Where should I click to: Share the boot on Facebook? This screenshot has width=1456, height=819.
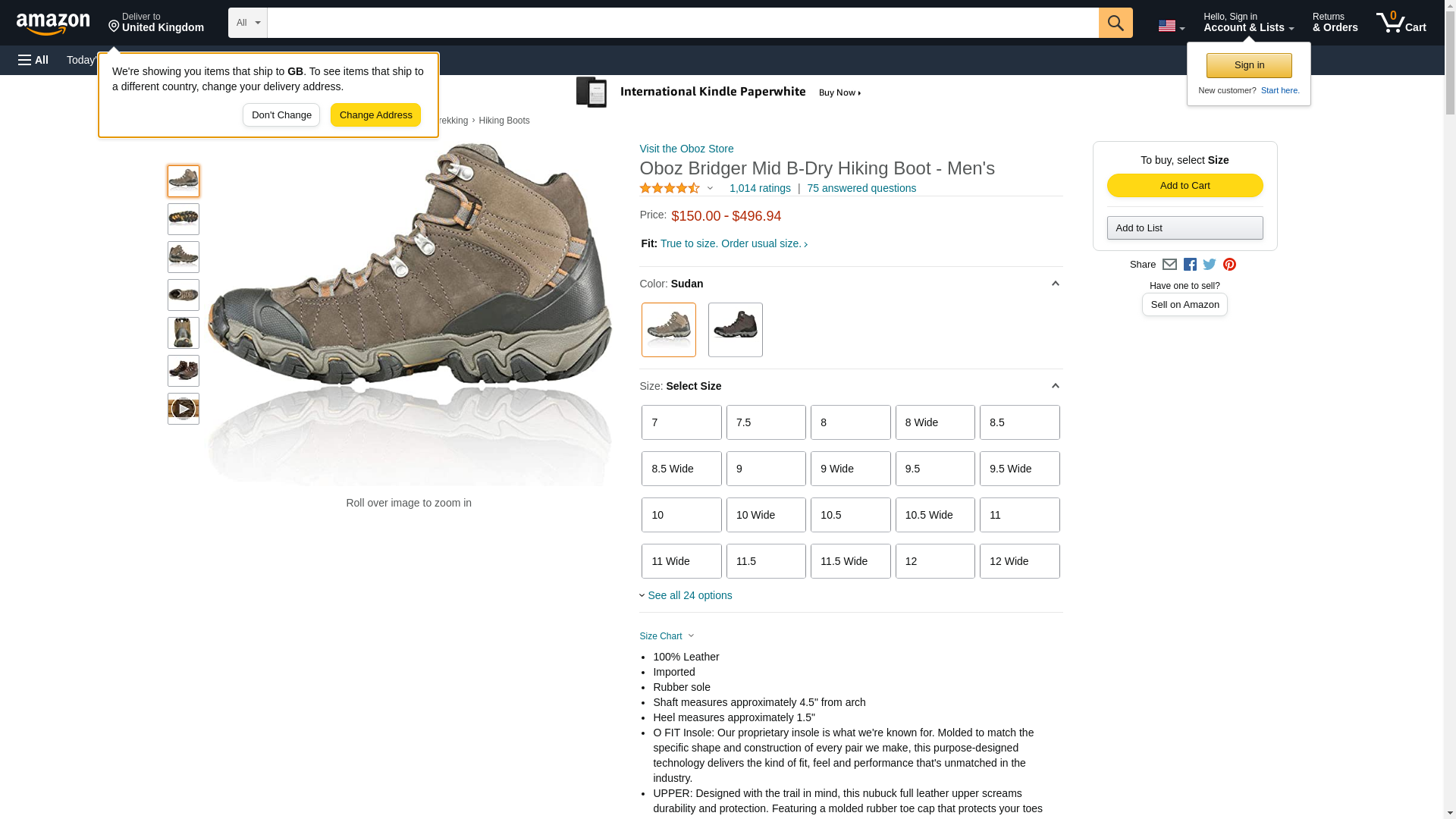[x=1190, y=265]
